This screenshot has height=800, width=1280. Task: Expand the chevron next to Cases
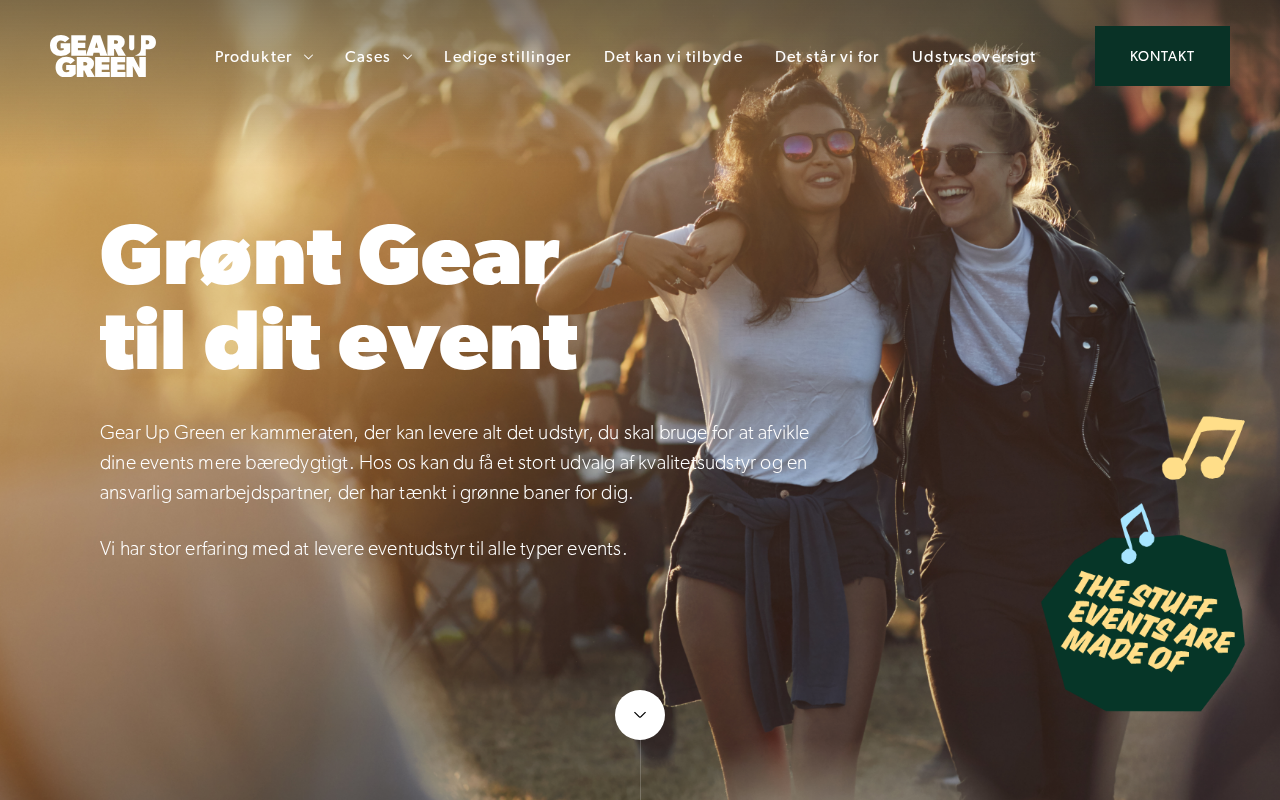[407, 57]
